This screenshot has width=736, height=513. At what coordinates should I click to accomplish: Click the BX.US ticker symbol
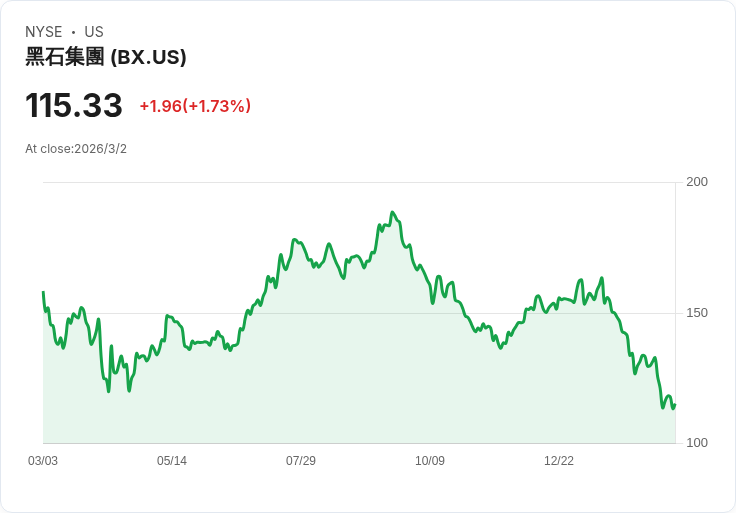click(x=148, y=57)
